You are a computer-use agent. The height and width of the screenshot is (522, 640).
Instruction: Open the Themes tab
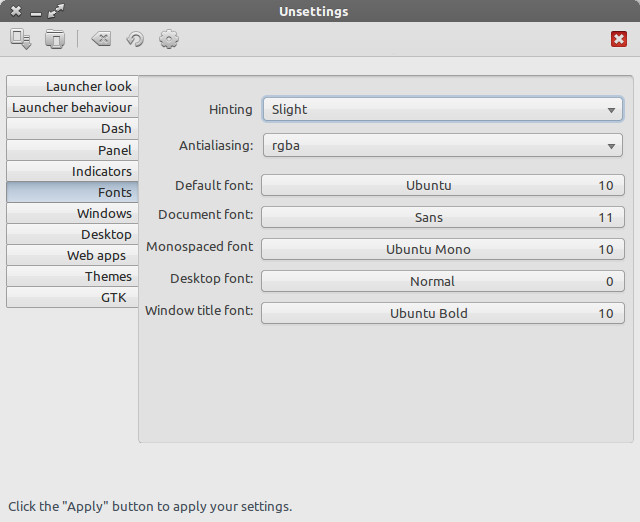73,276
